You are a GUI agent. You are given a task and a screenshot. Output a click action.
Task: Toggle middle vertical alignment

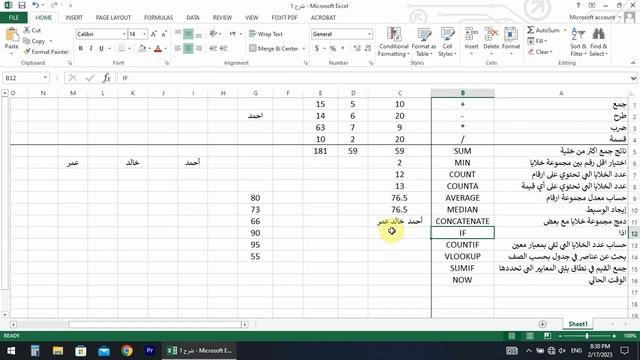pyautogui.click(x=188, y=34)
